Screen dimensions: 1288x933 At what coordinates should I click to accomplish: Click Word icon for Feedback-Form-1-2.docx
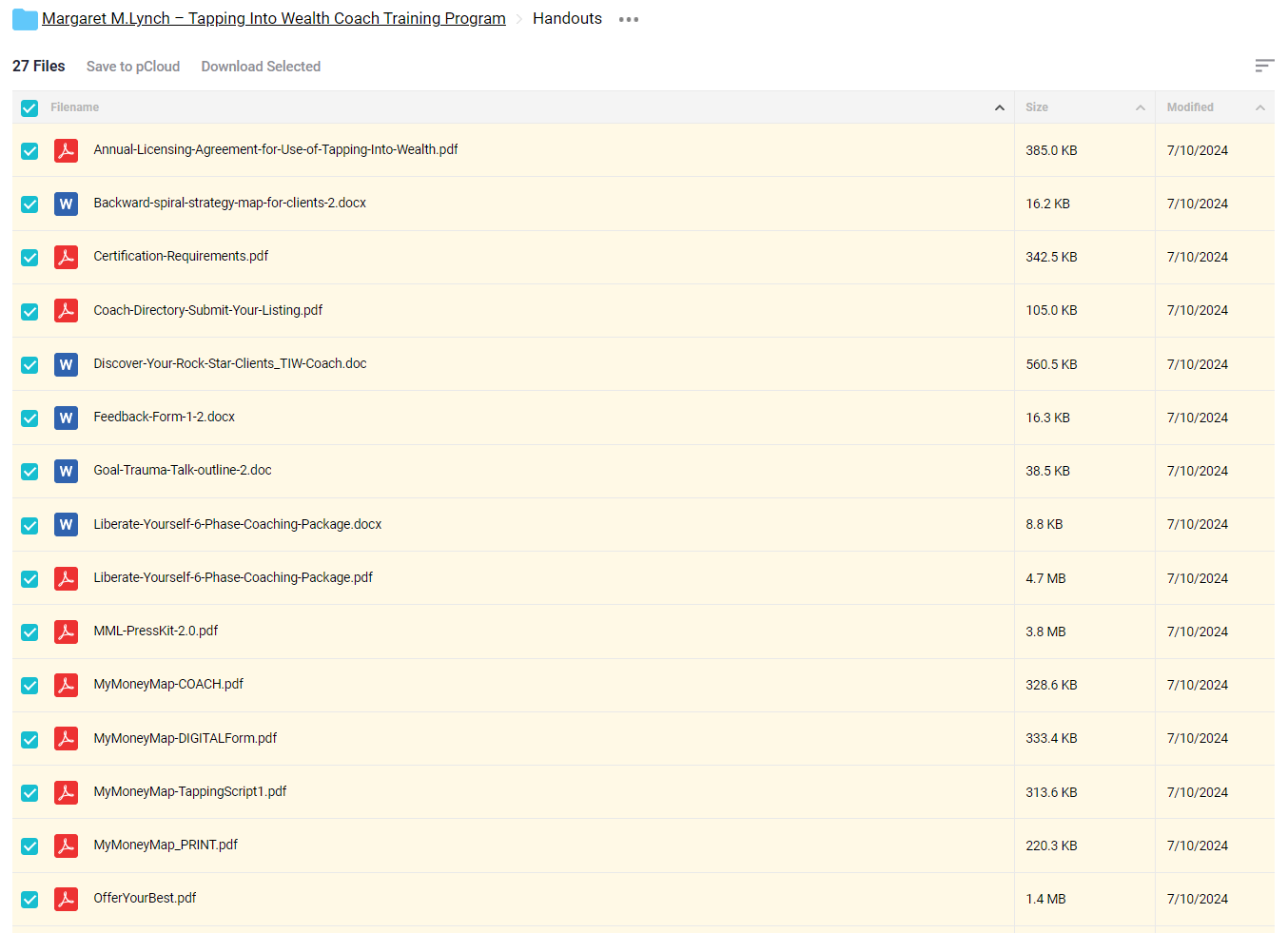pyautogui.click(x=66, y=418)
